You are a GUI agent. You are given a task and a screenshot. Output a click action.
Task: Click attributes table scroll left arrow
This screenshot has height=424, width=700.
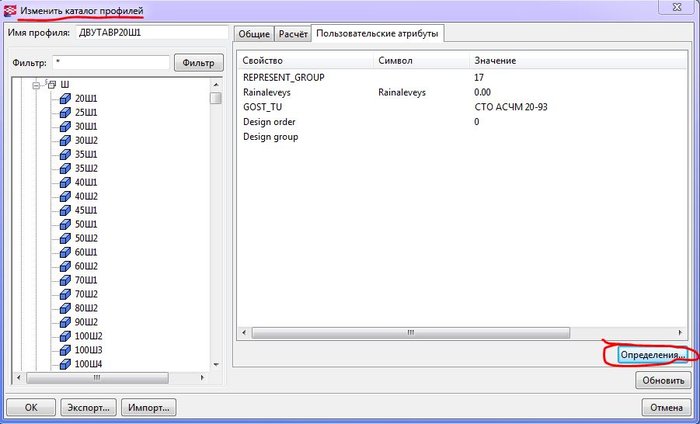coord(244,333)
